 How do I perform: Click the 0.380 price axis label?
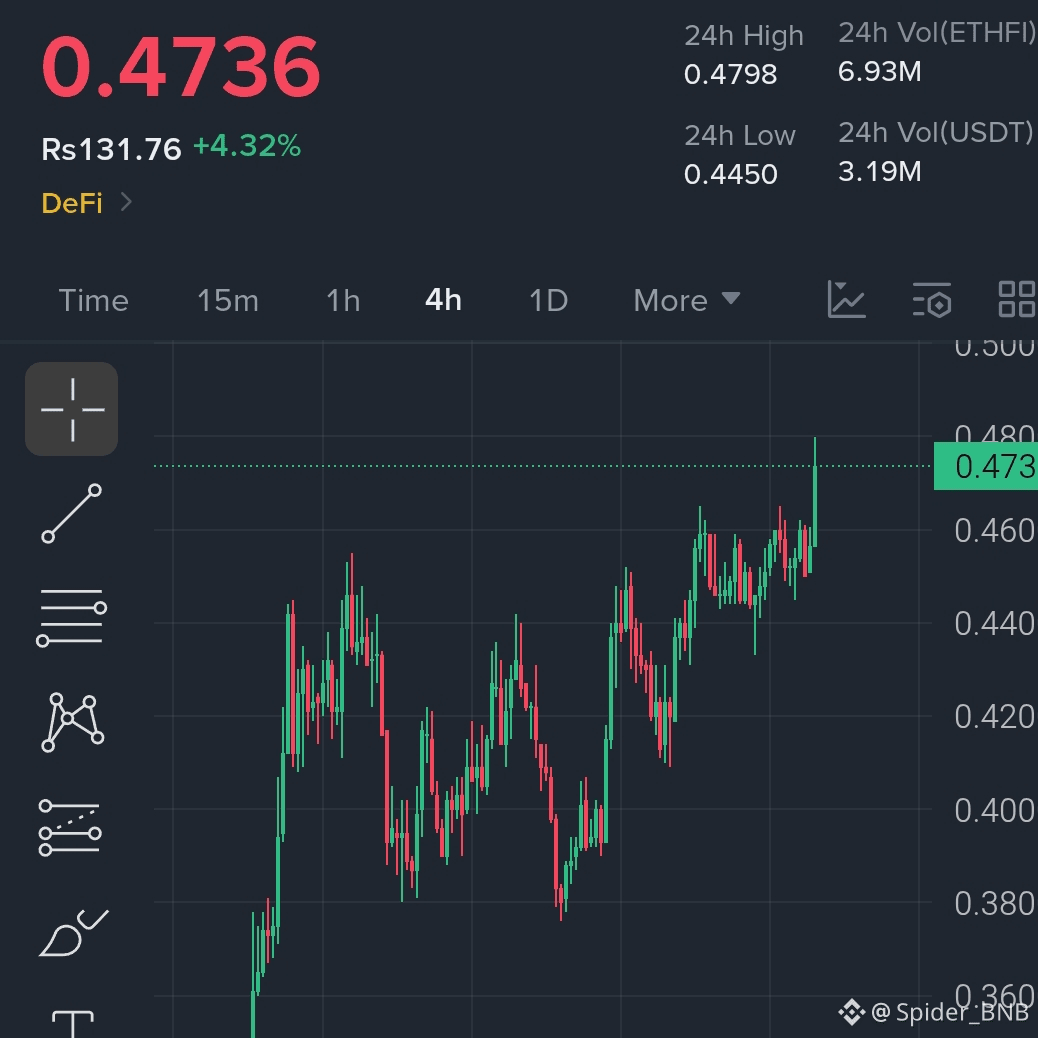(995, 904)
